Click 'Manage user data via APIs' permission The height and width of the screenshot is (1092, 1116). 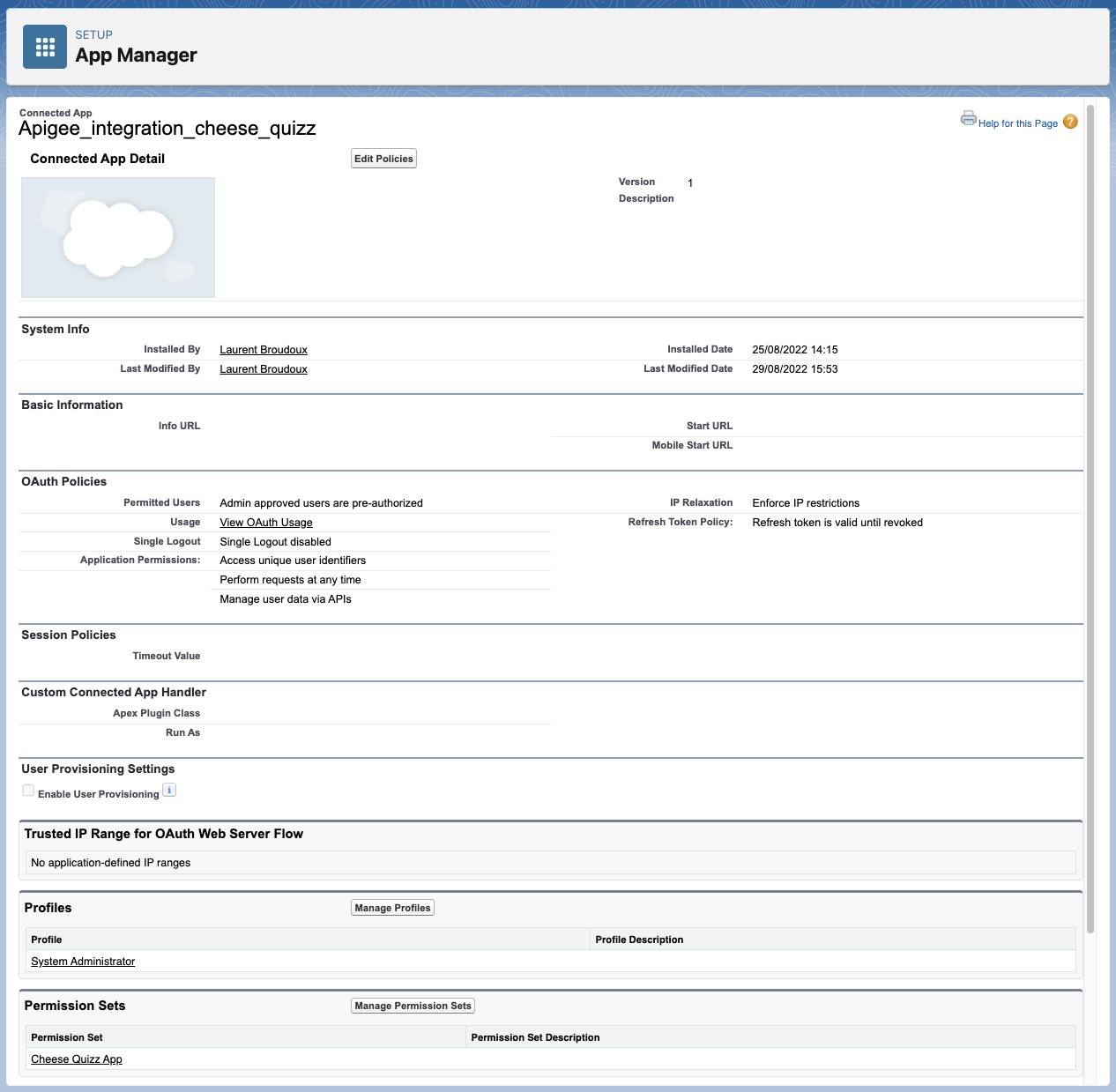(x=286, y=599)
